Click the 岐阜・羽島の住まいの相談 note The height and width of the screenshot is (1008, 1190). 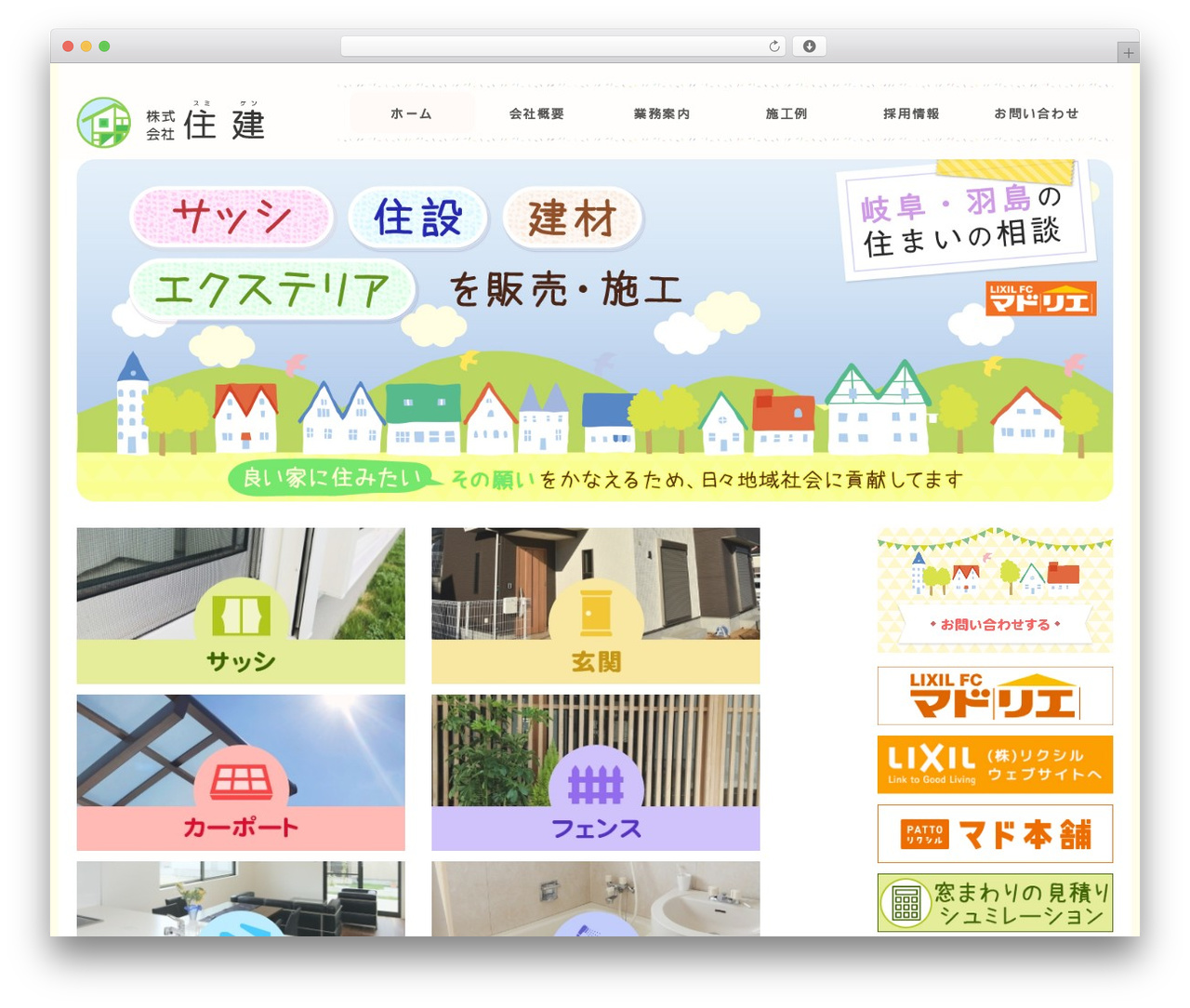967,221
